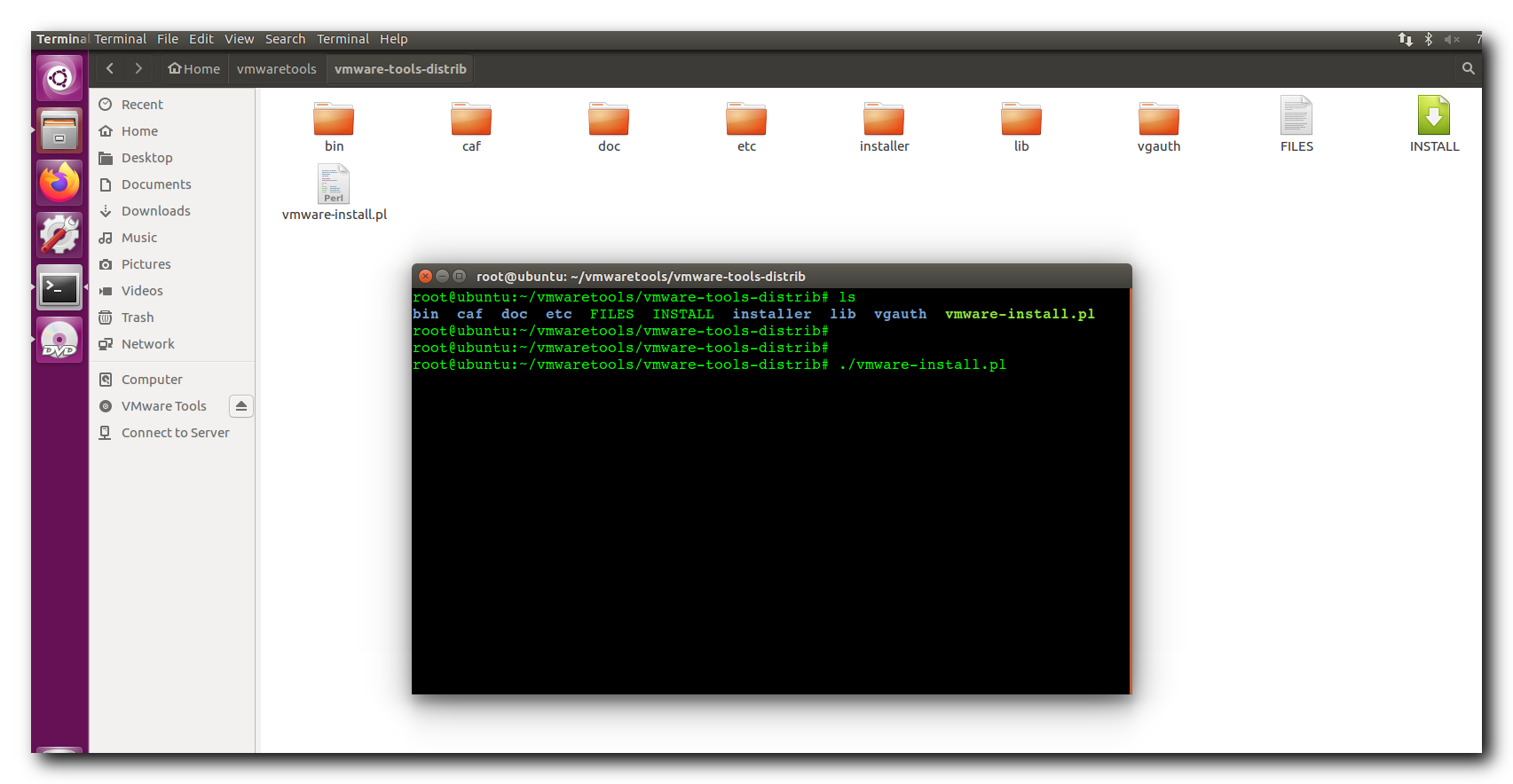
Task: Open the Terminal menu next to Search
Action: click(343, 39)
